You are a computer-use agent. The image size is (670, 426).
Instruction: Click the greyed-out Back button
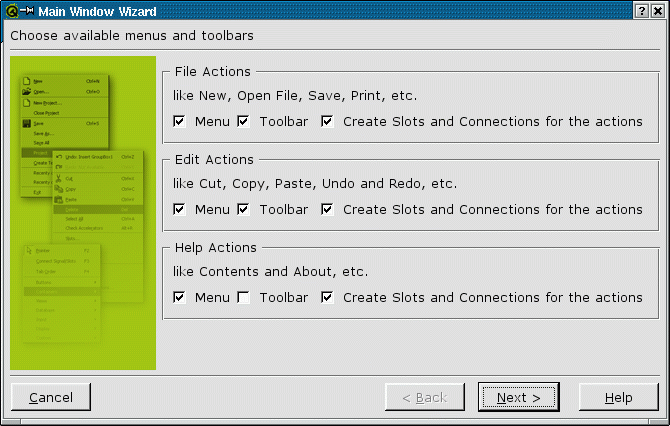tap(424, 397)
